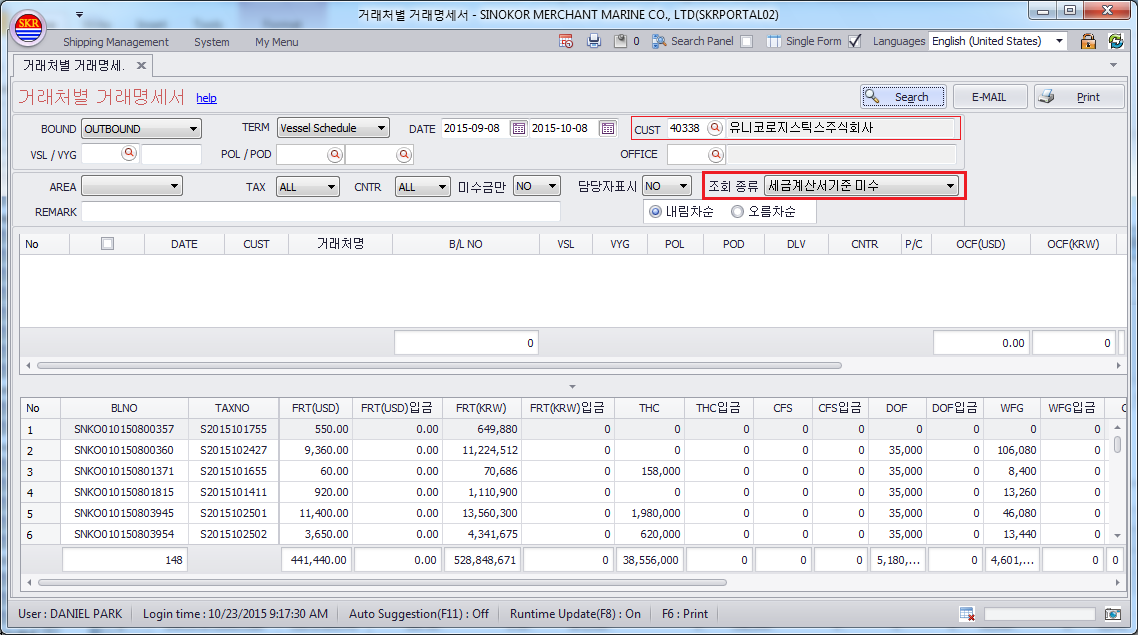
Task: Click the upper grid's horizontal scrollbar
Action: point(439,366)
